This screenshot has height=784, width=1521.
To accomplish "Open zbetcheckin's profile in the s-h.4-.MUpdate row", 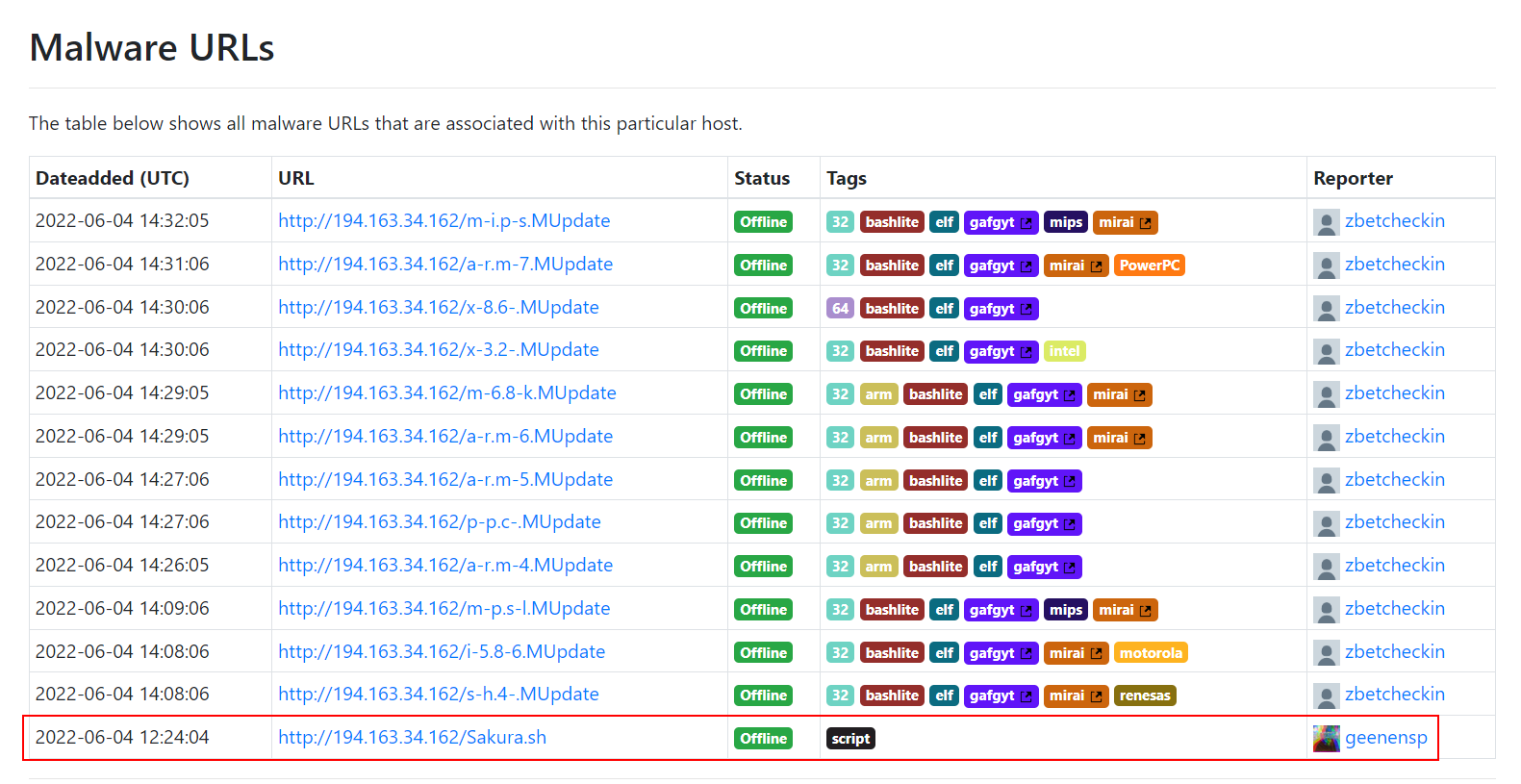I will [x=1395, y=694].
